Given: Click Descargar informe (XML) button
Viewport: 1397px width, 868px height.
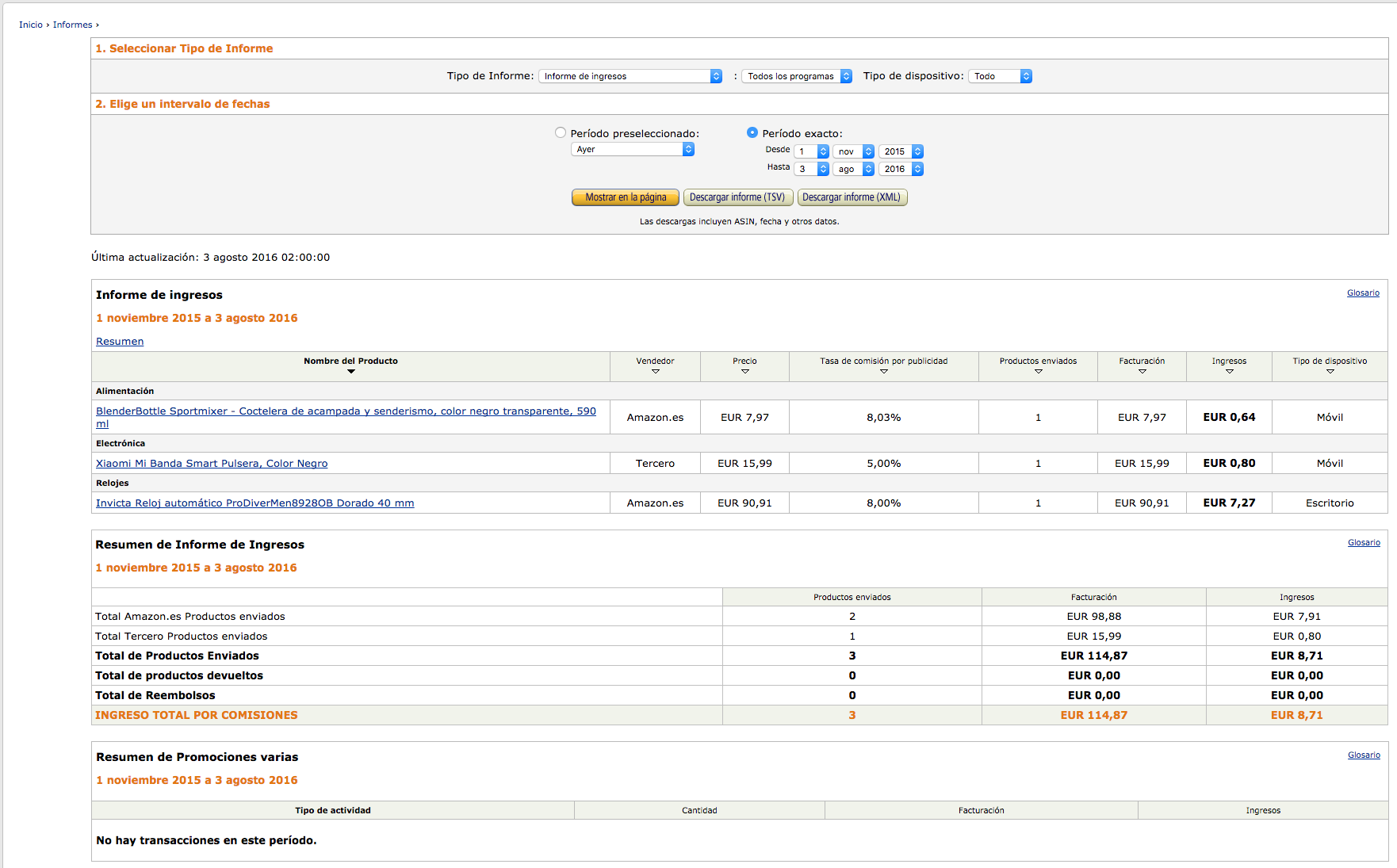Looking at the screenshot, I should [852, 197].
